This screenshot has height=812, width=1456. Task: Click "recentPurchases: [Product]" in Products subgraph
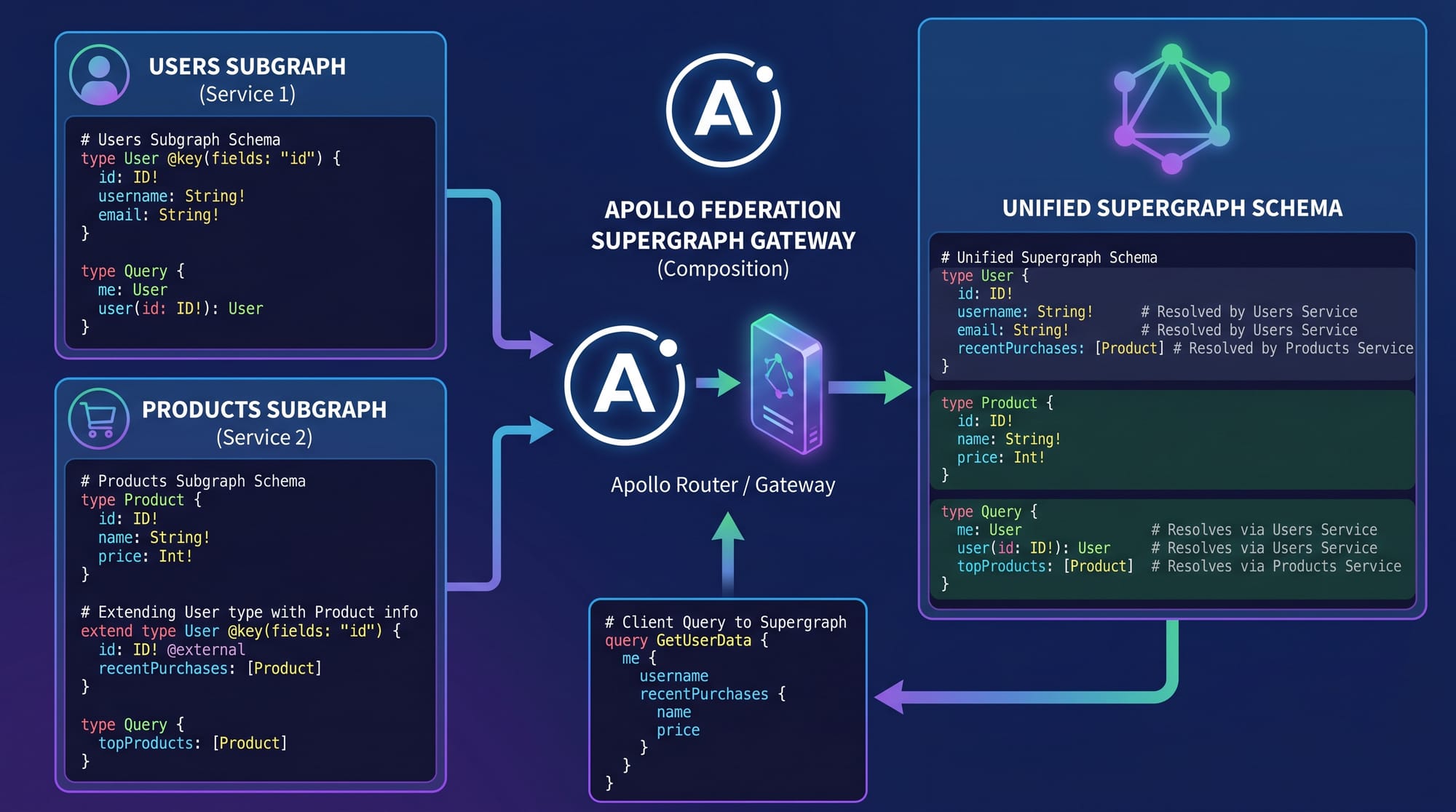pos(210,668)
